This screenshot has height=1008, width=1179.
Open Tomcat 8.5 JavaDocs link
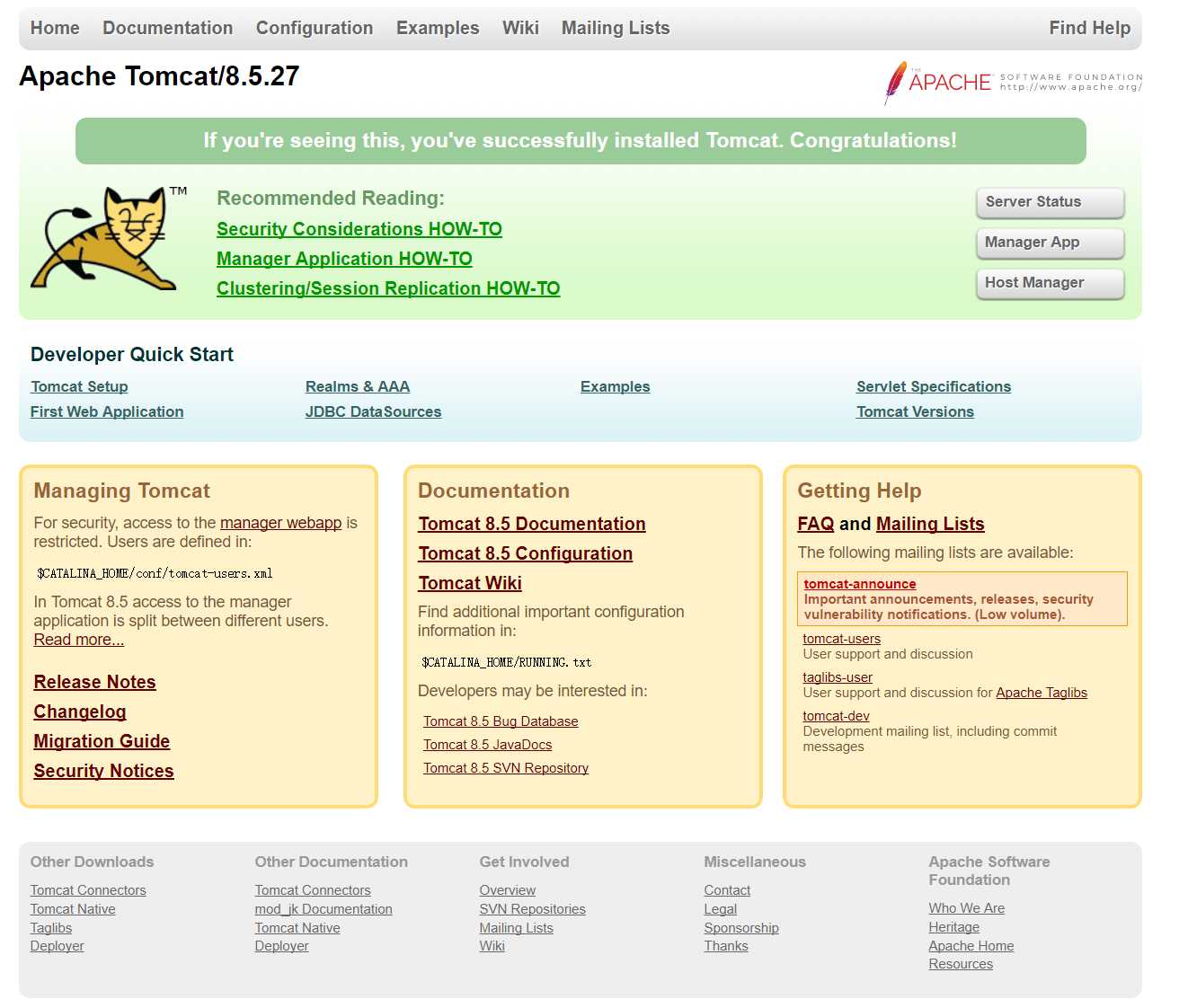click(x=488, y=745)
